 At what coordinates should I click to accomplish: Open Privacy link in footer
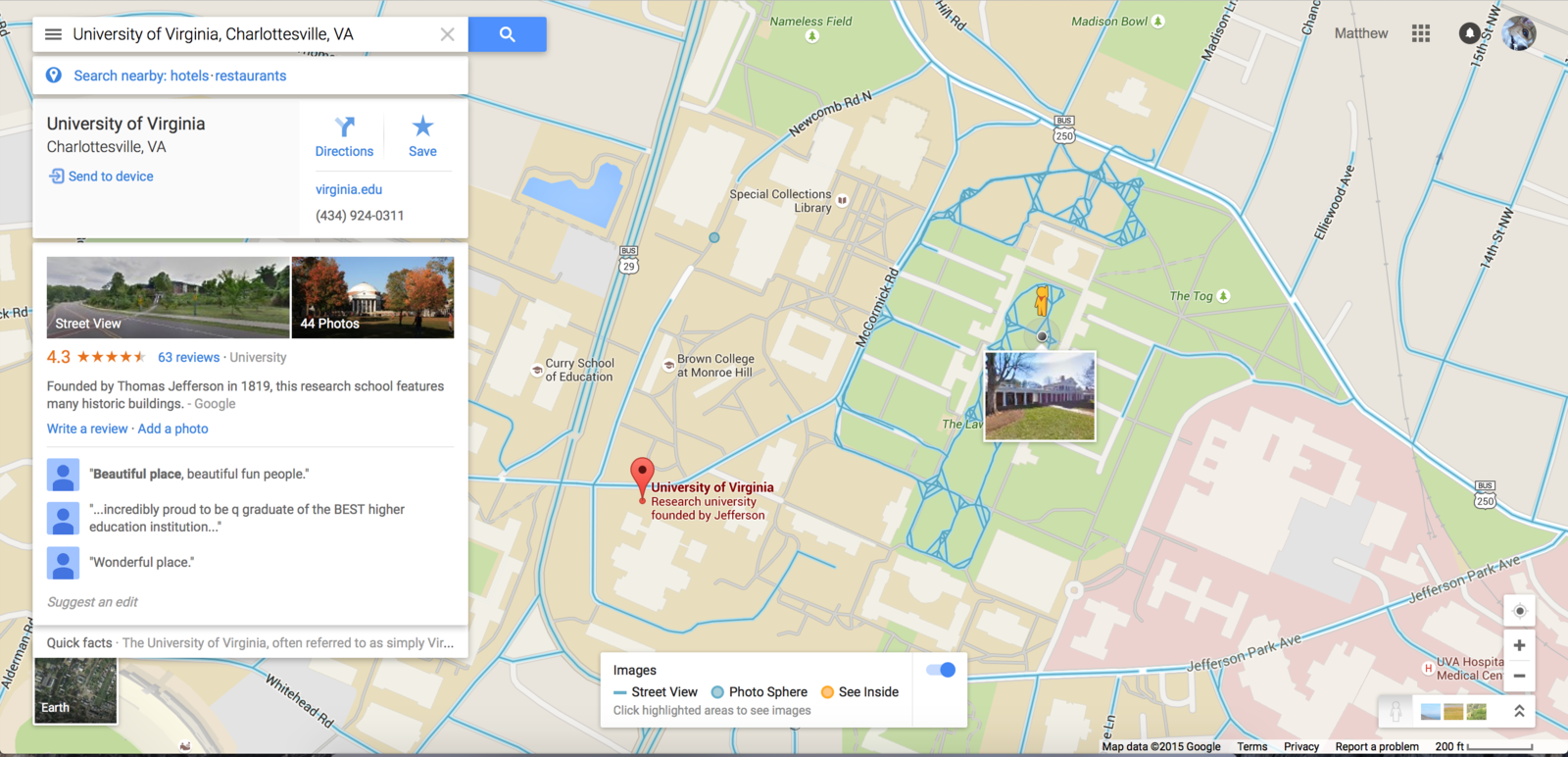point(1301,747)
